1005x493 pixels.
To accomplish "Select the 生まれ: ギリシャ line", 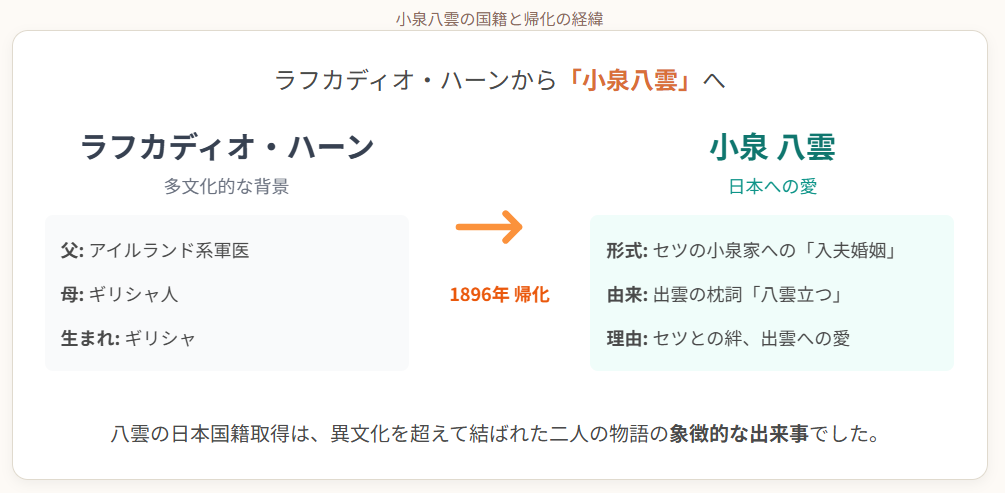I will tap(128, 338).
